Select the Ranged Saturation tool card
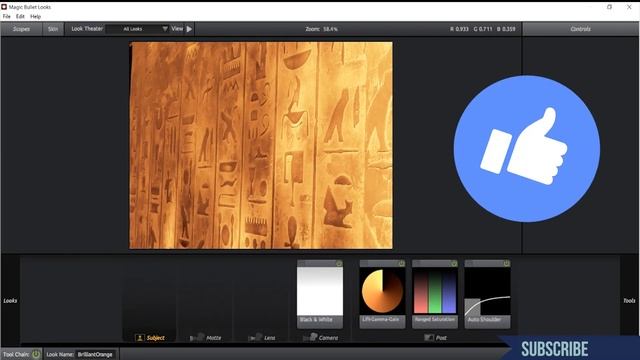The height and width of the screenshot is (360, 640). (435, 294)
